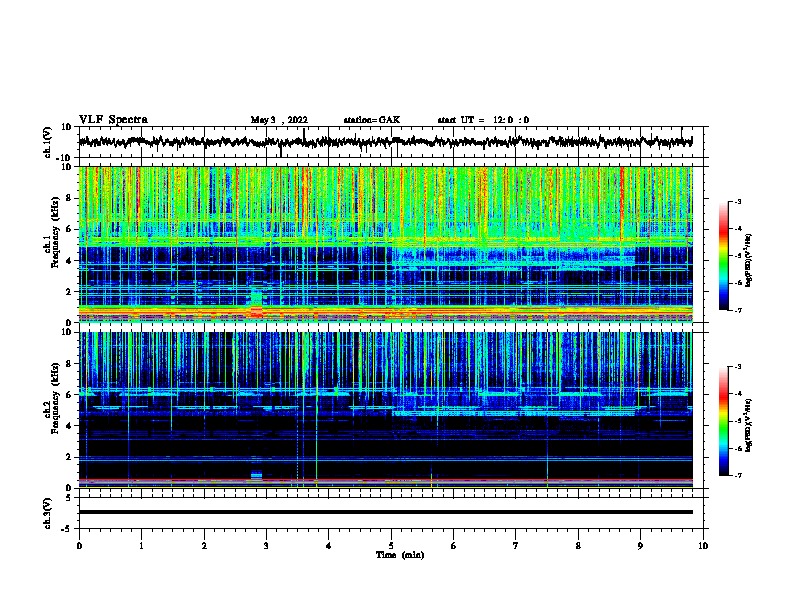
Task: Click the time axis tick label "8"
Action: (578, 546)
